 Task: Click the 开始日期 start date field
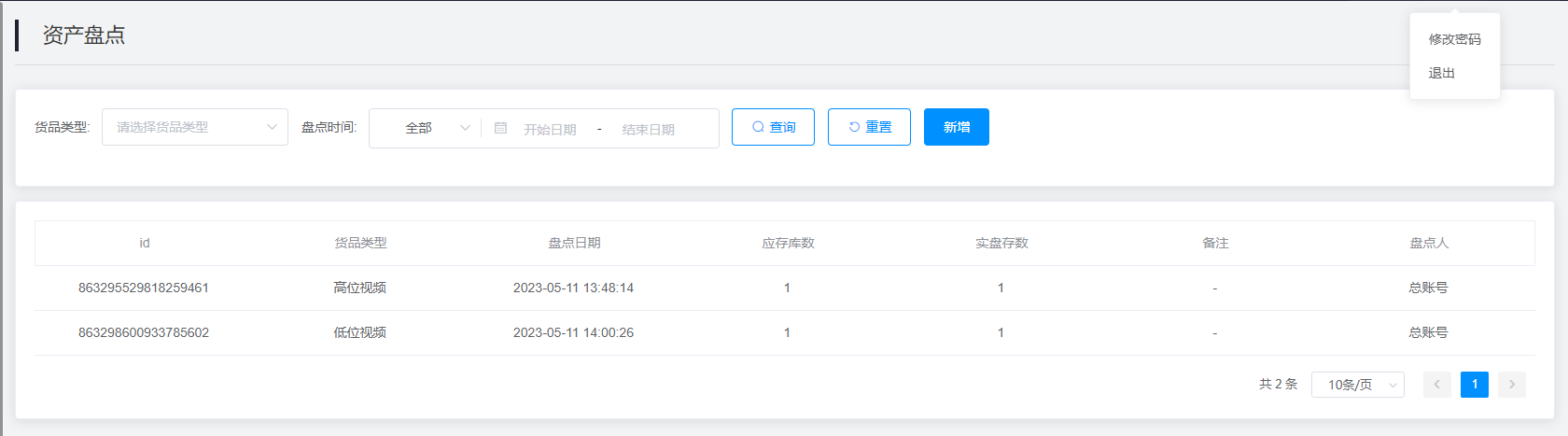[x=550, y=129]
